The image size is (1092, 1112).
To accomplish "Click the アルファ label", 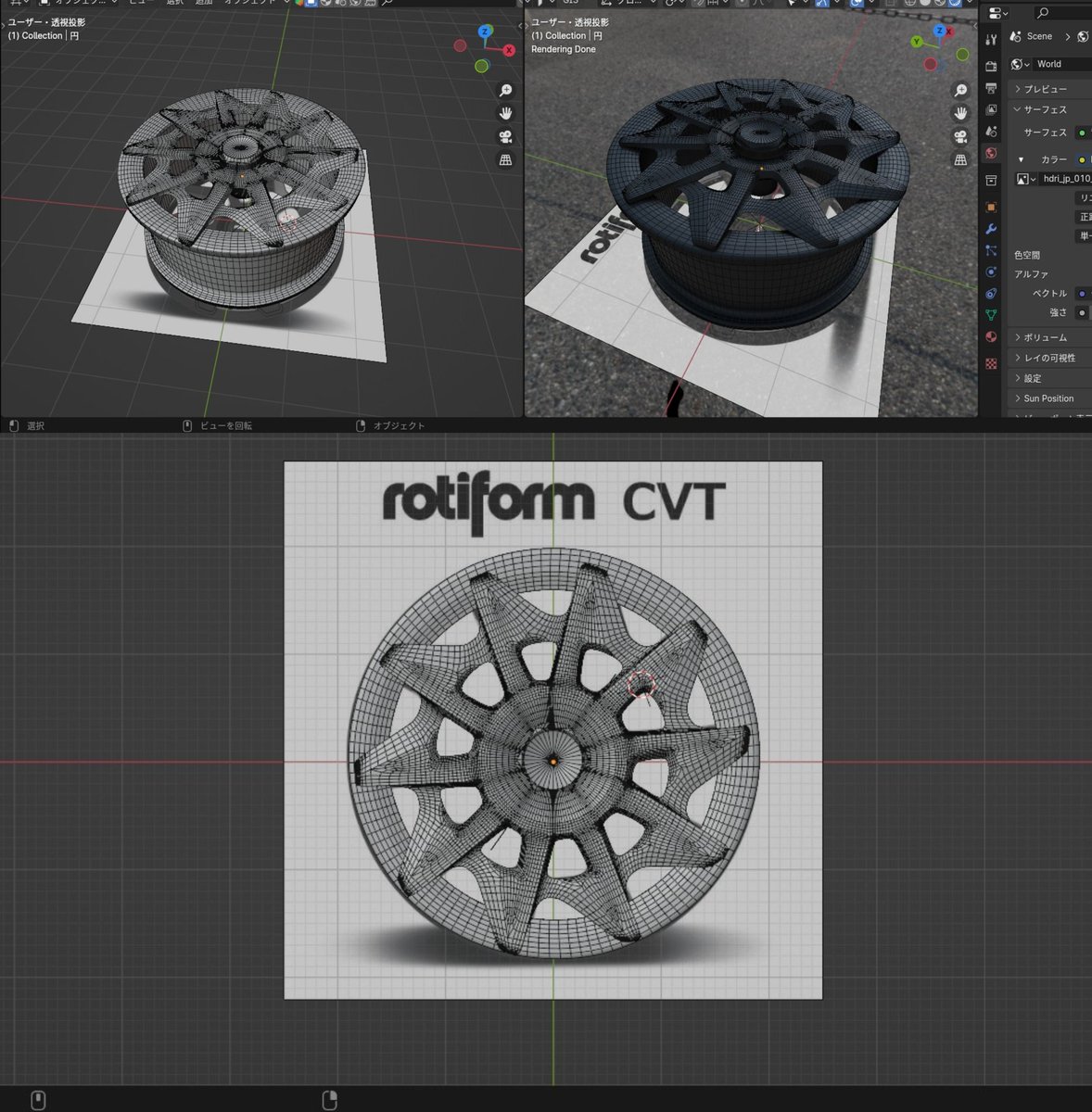I will [1031, 274].
